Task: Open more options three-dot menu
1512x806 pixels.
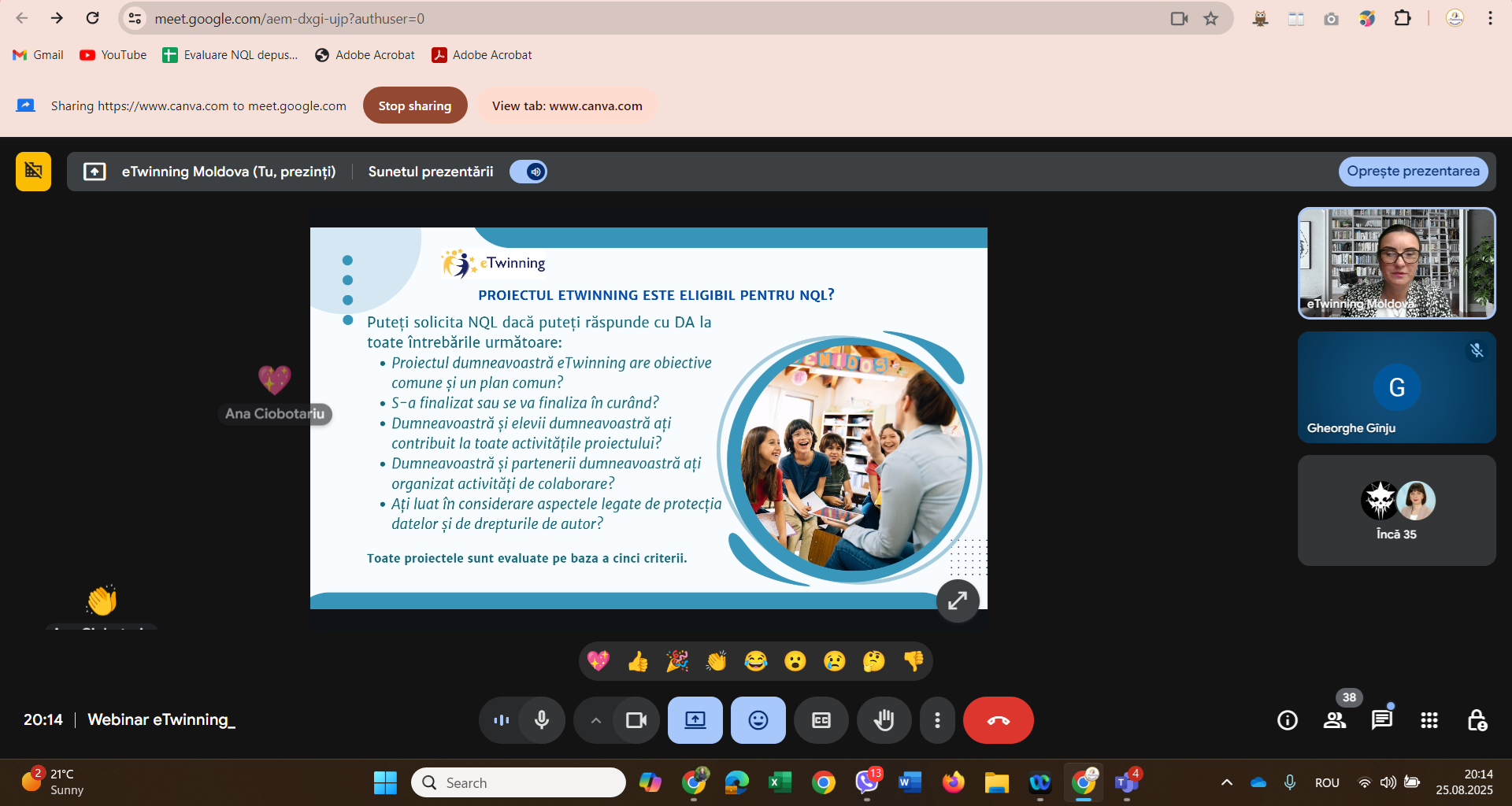Action: (x=937, y=720)
